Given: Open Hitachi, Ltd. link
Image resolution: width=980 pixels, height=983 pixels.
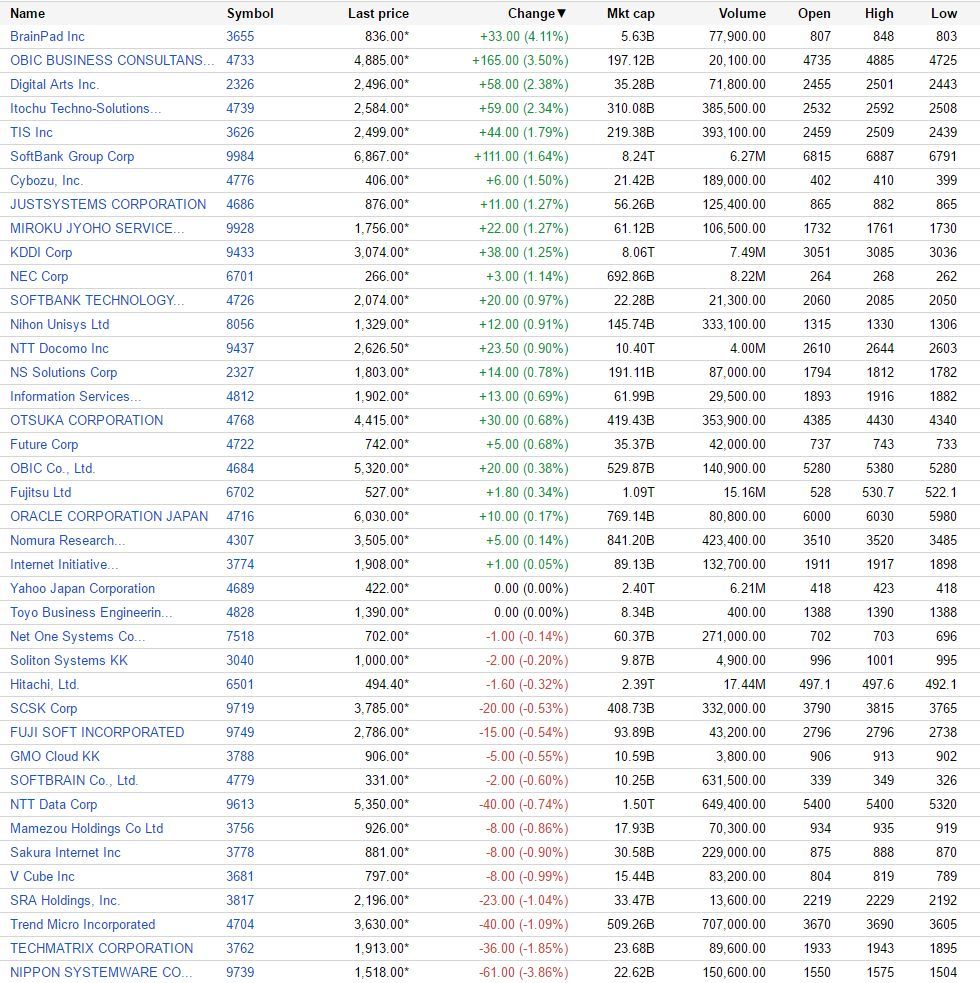Looking at the screenshot, I should pos(45,685).
